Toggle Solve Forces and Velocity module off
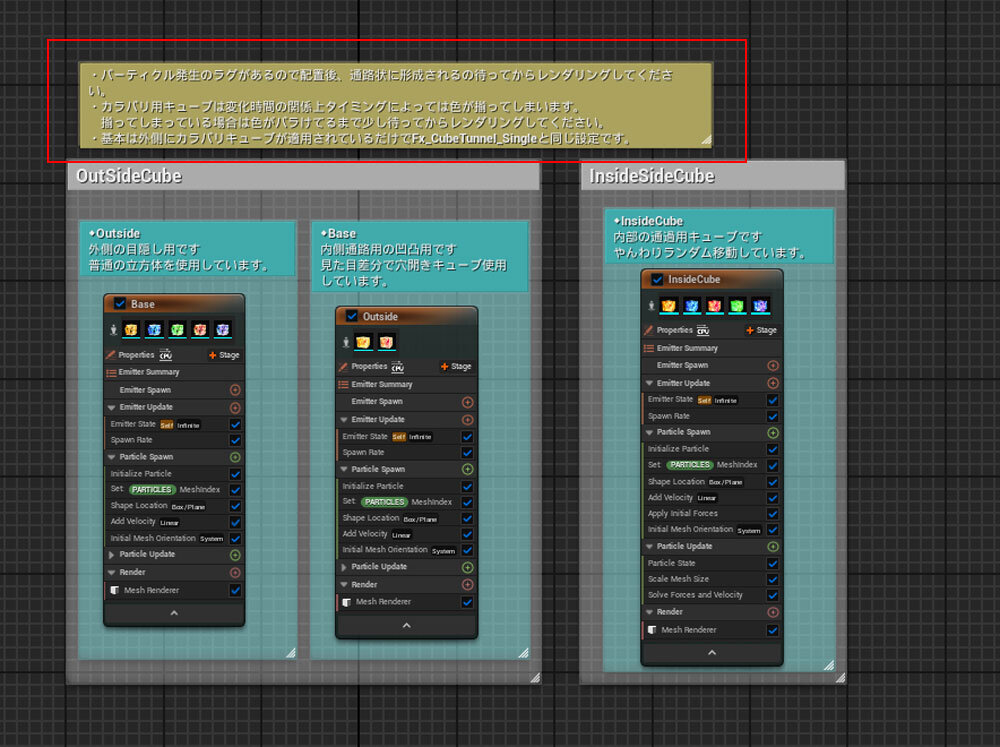This screenshot has height=747, width=1000. 773,595
